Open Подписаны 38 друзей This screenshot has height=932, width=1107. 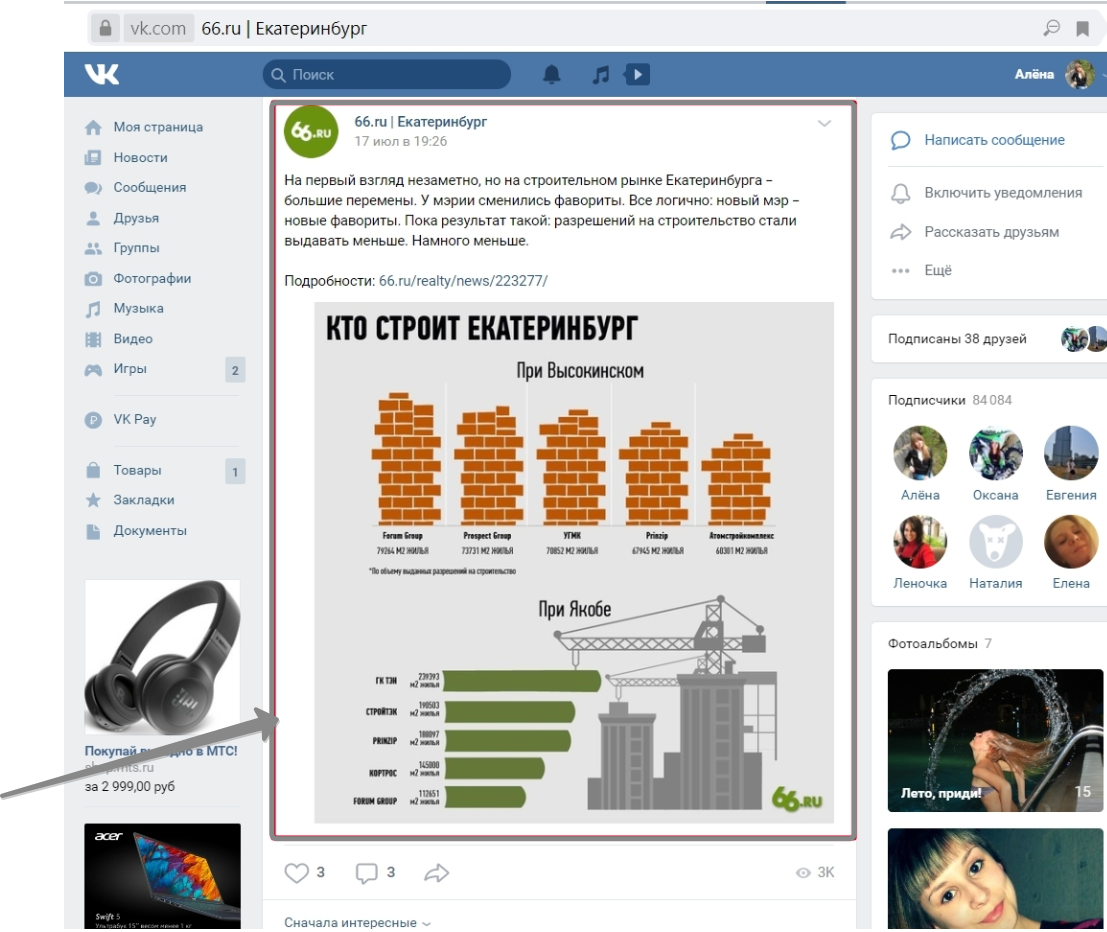[957, 339]
